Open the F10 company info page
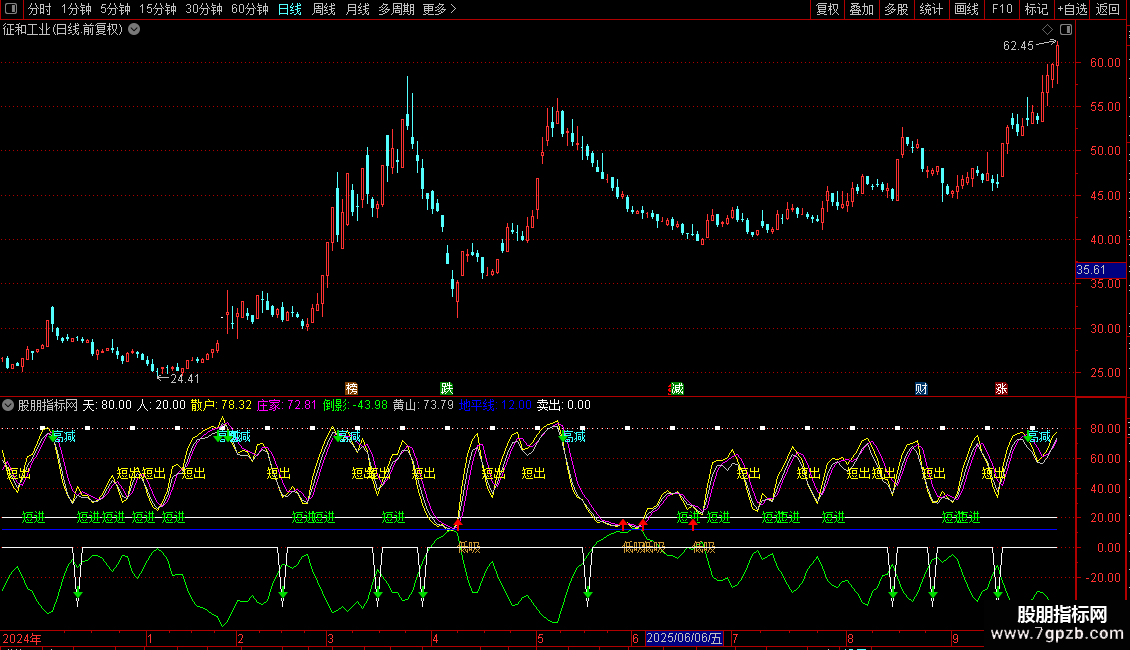1130x650 pixels. tap(1001, 9)
